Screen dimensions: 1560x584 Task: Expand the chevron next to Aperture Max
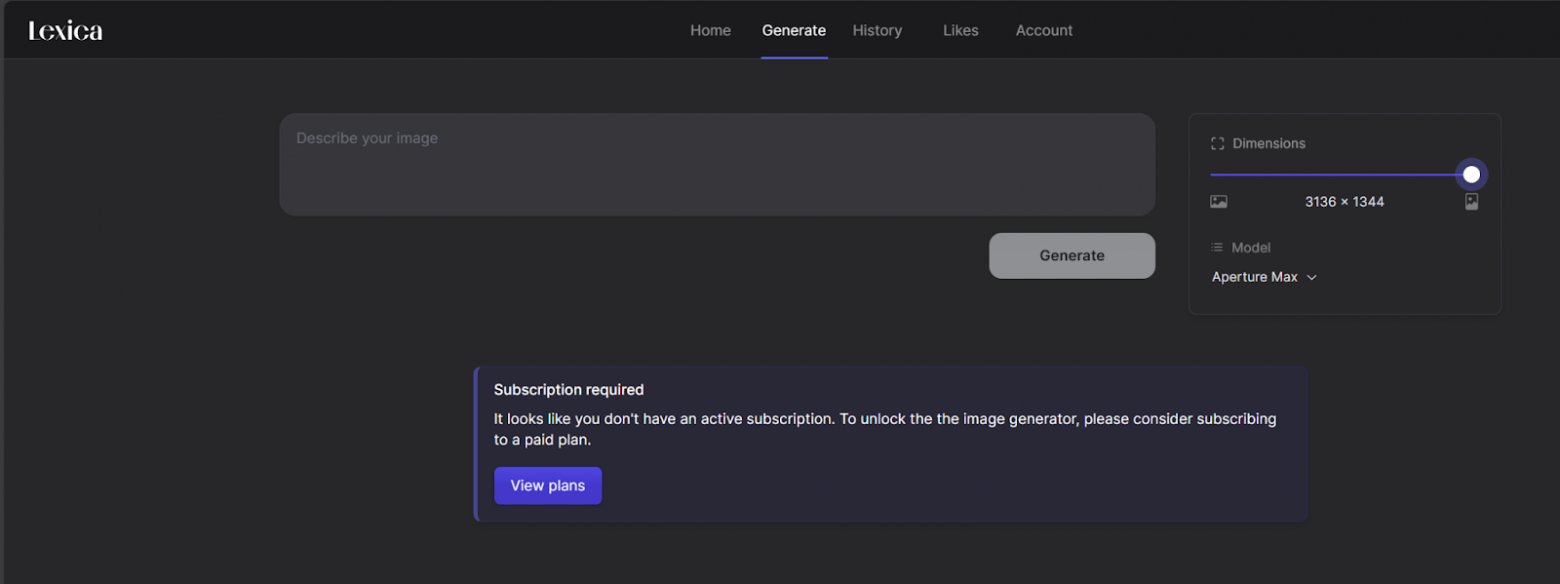[1312, 277]
